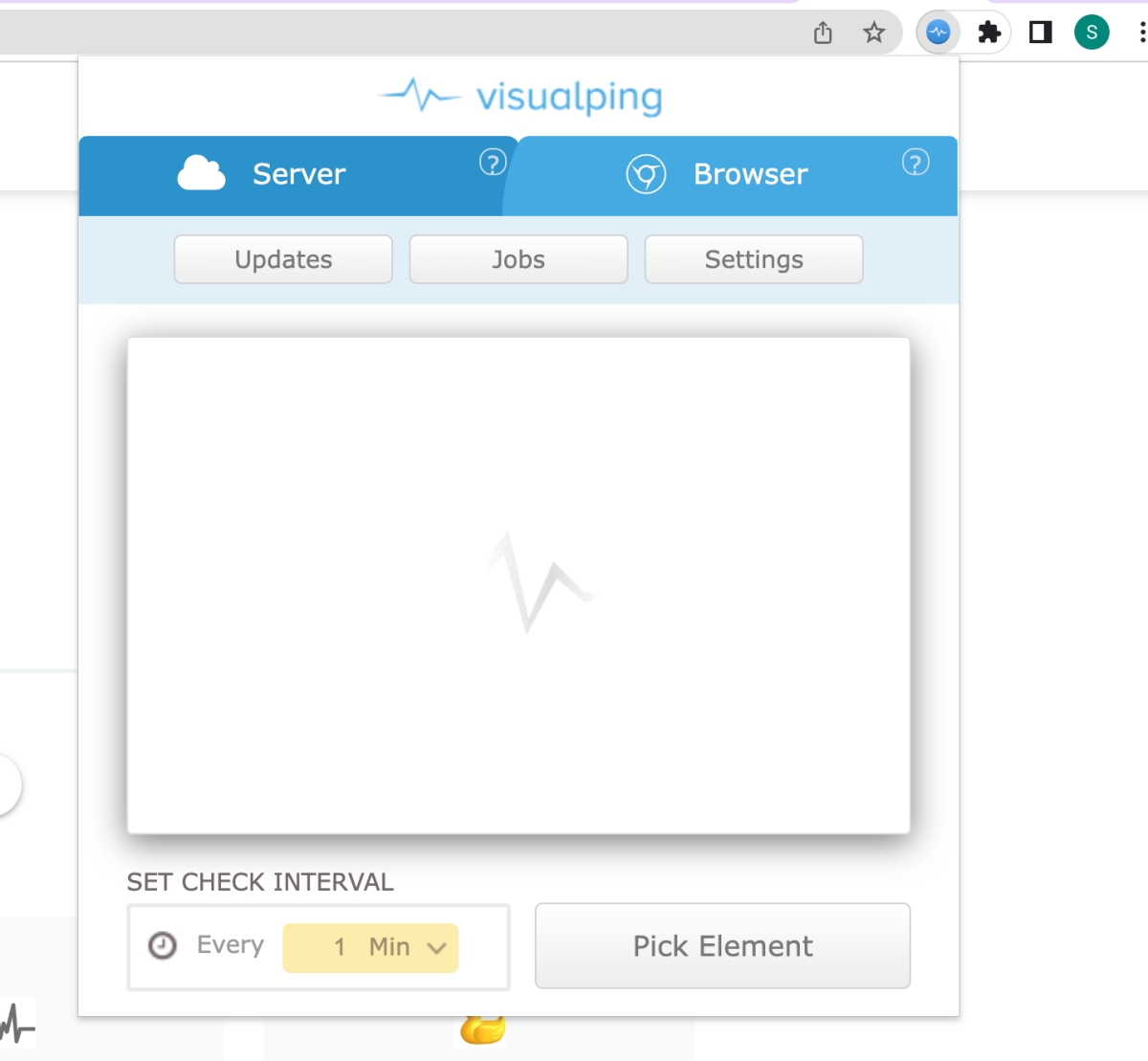
Task: Click the Chrome icon on Browser tab
Action: [646, 174]
